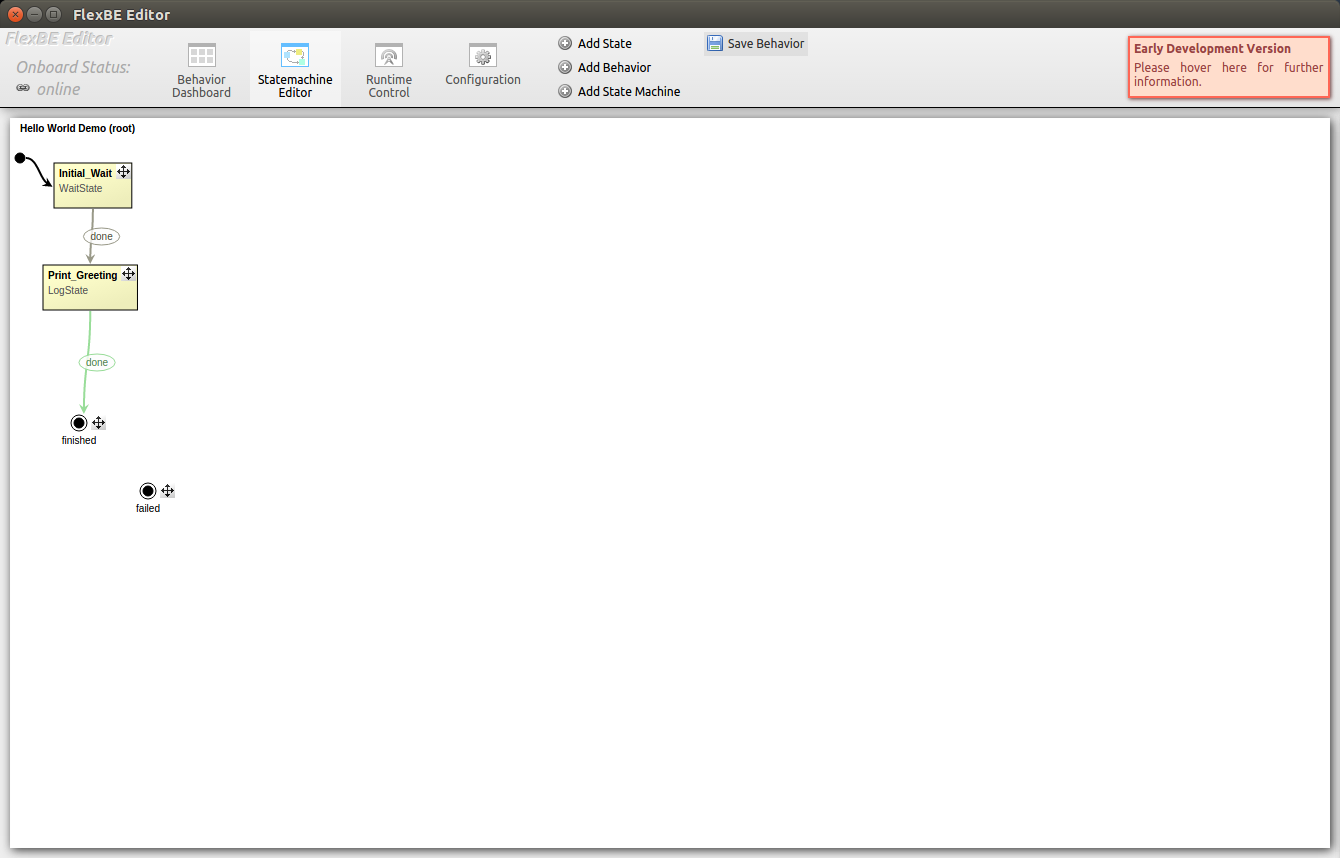Click Add Behavior button
The height and width of the screenshot is (858, 1340).
coord(605,67)
